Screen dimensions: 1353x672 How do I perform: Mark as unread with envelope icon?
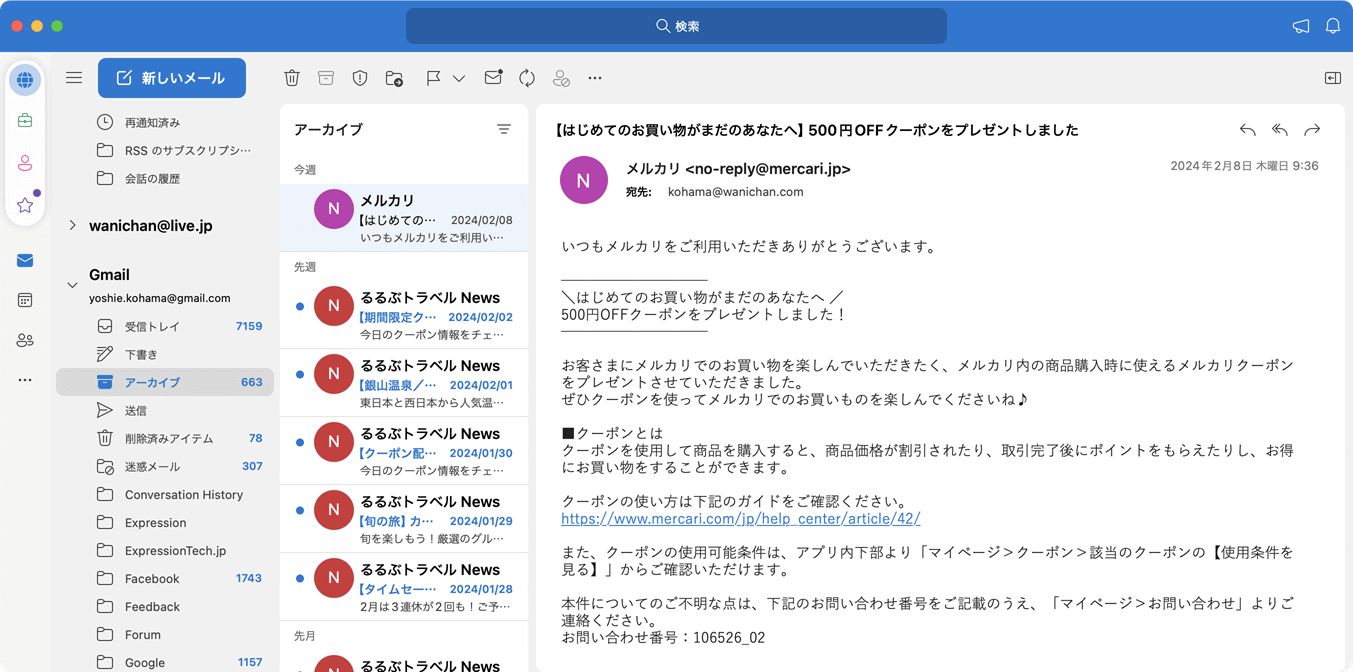click(x=493, y=78)
